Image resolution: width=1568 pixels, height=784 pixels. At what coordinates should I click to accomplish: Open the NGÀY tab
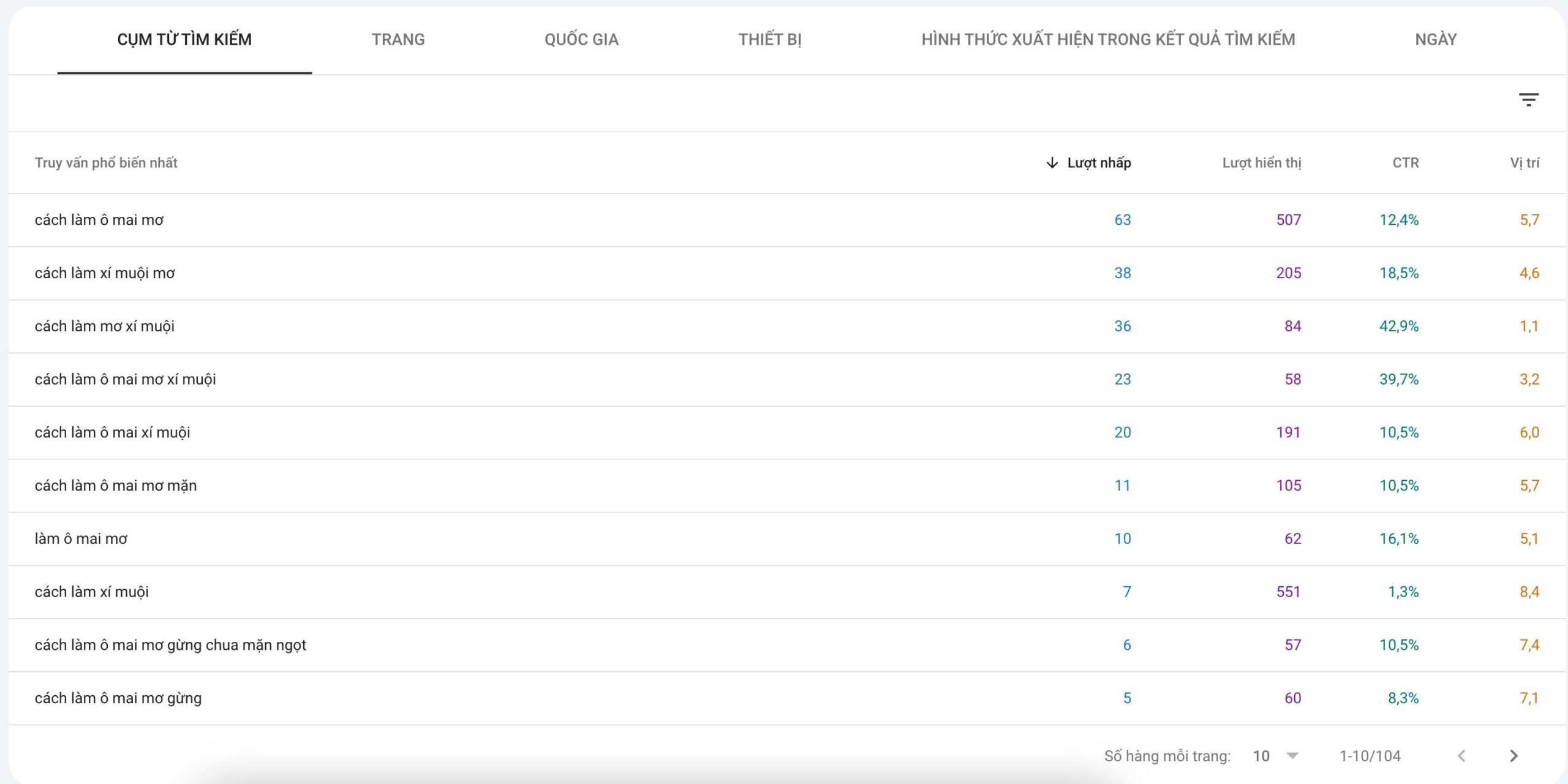pos(1435,40)
